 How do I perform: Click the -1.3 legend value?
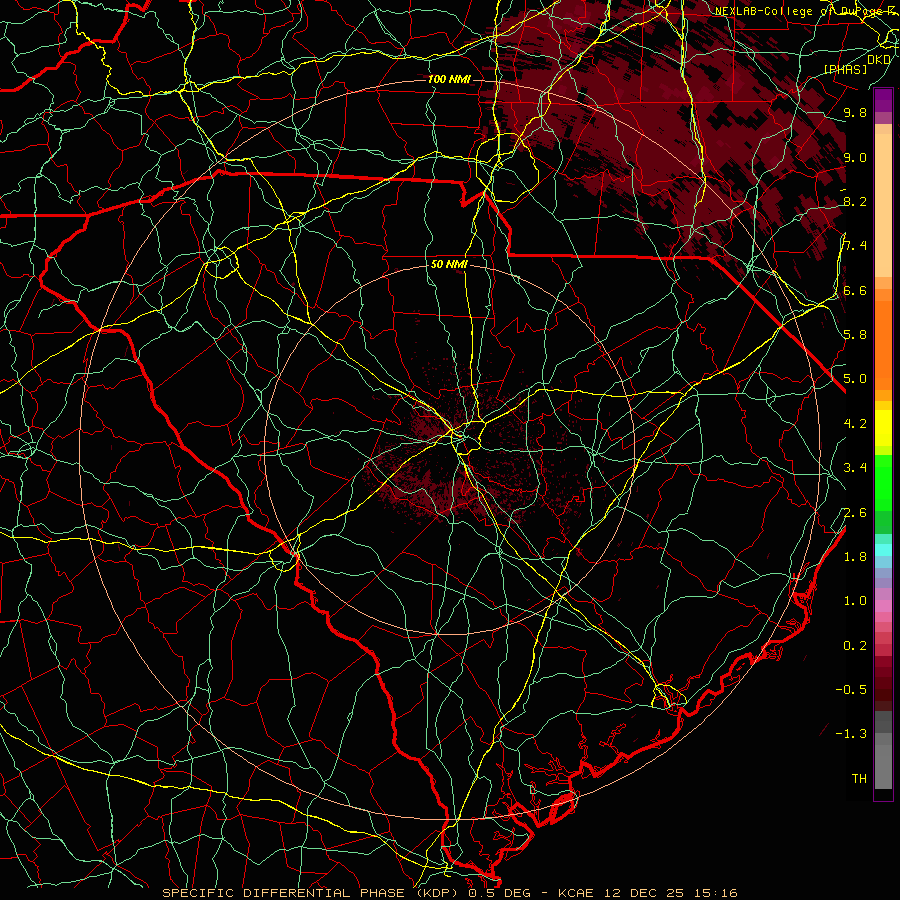851,734
